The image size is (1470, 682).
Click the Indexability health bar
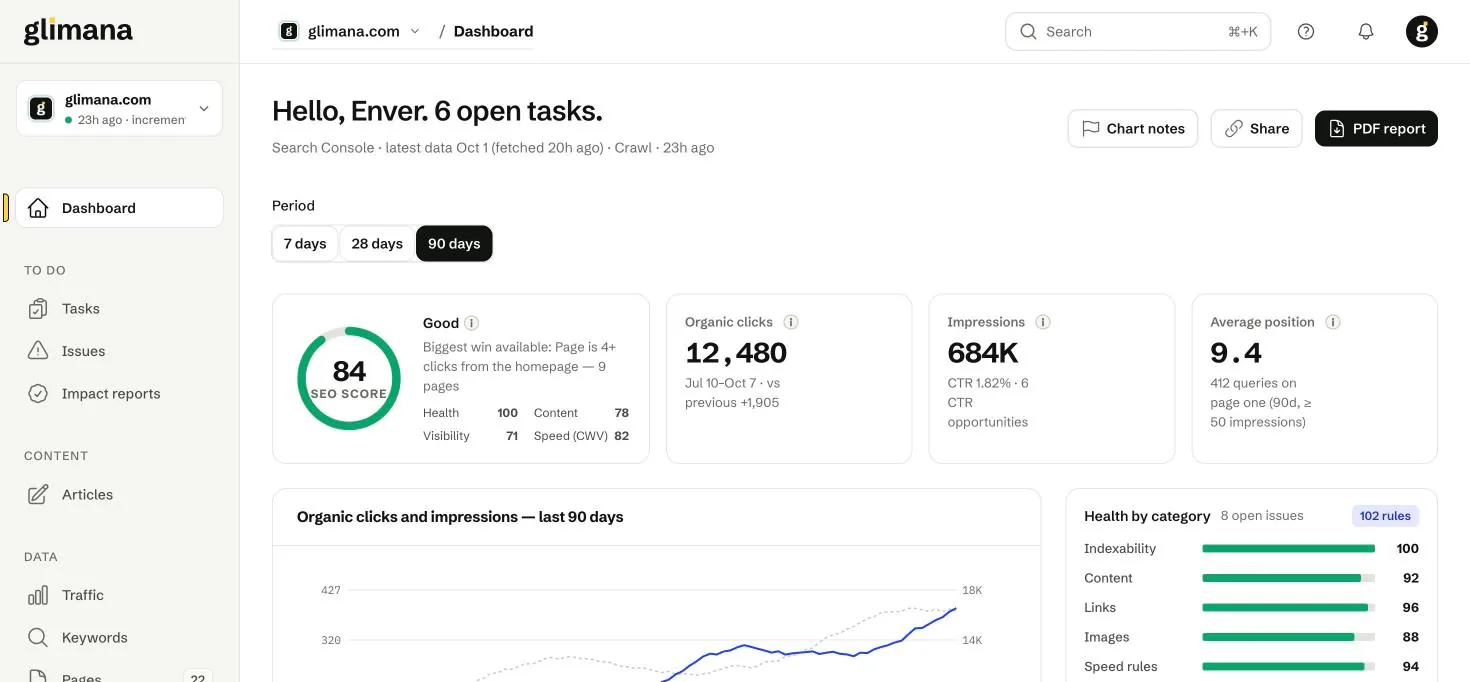click(1288, 548)
